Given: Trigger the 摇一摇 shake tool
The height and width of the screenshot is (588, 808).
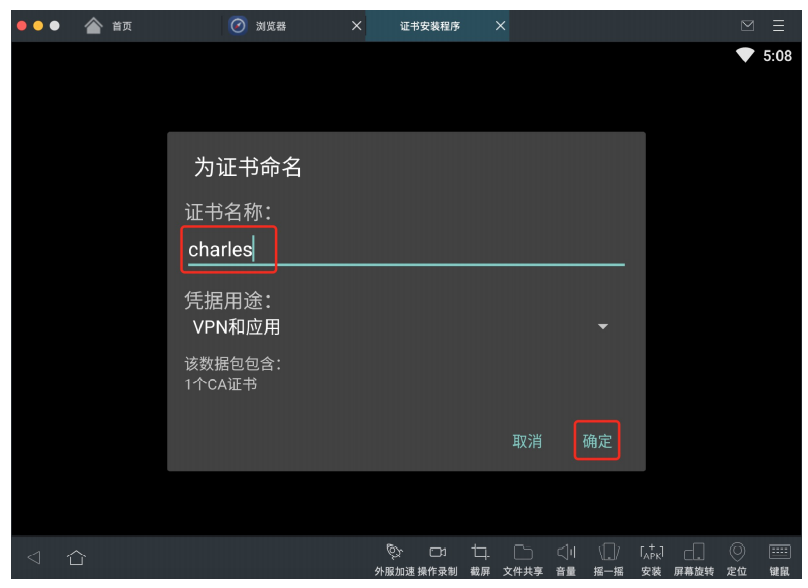Looking at the screenshot, I should coord(609,559).
